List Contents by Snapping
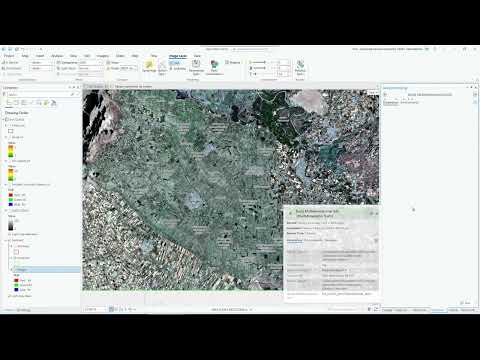The image size is (480, 360). pos(39,103)
